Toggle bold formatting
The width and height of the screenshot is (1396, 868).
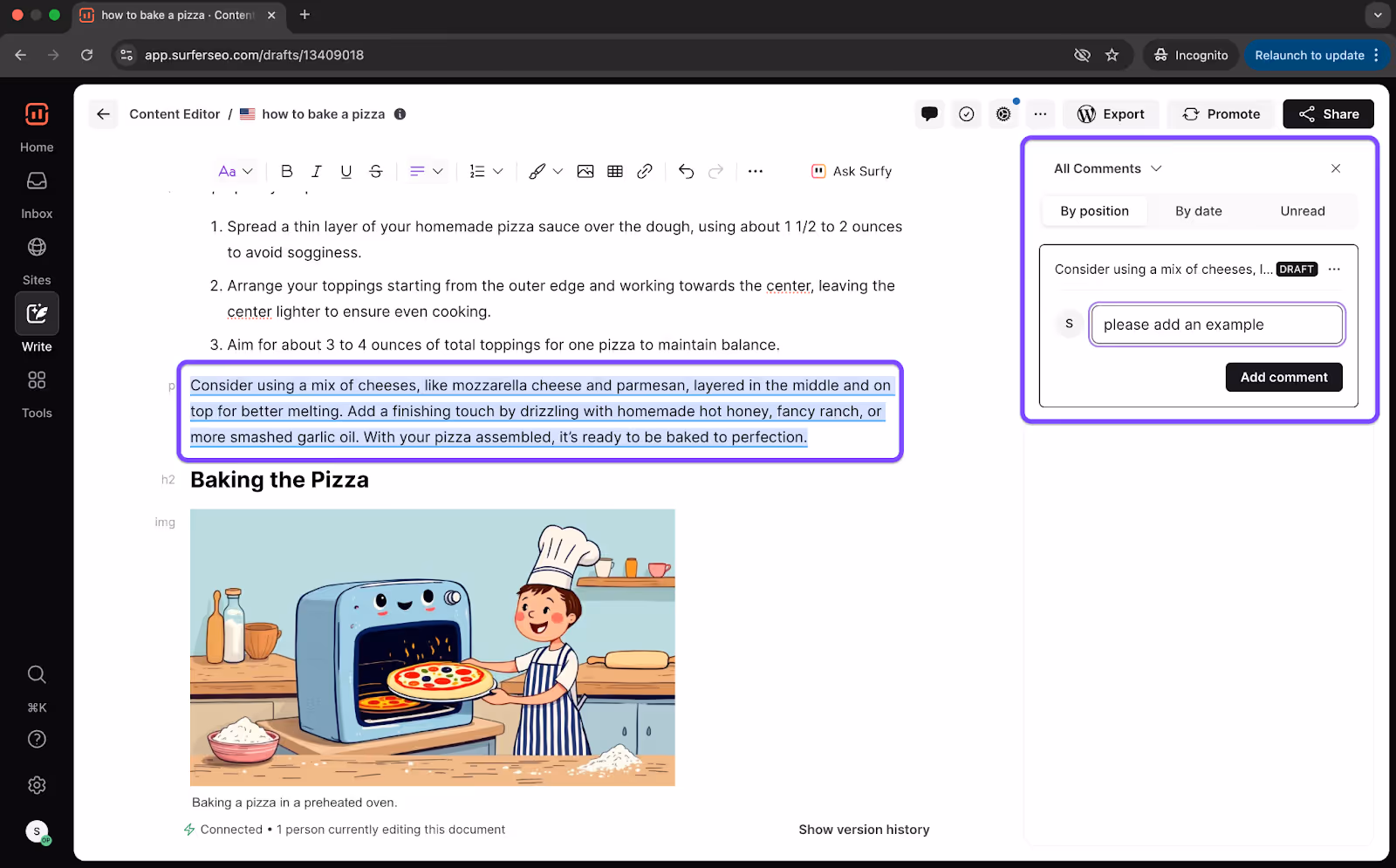[286, 171]
